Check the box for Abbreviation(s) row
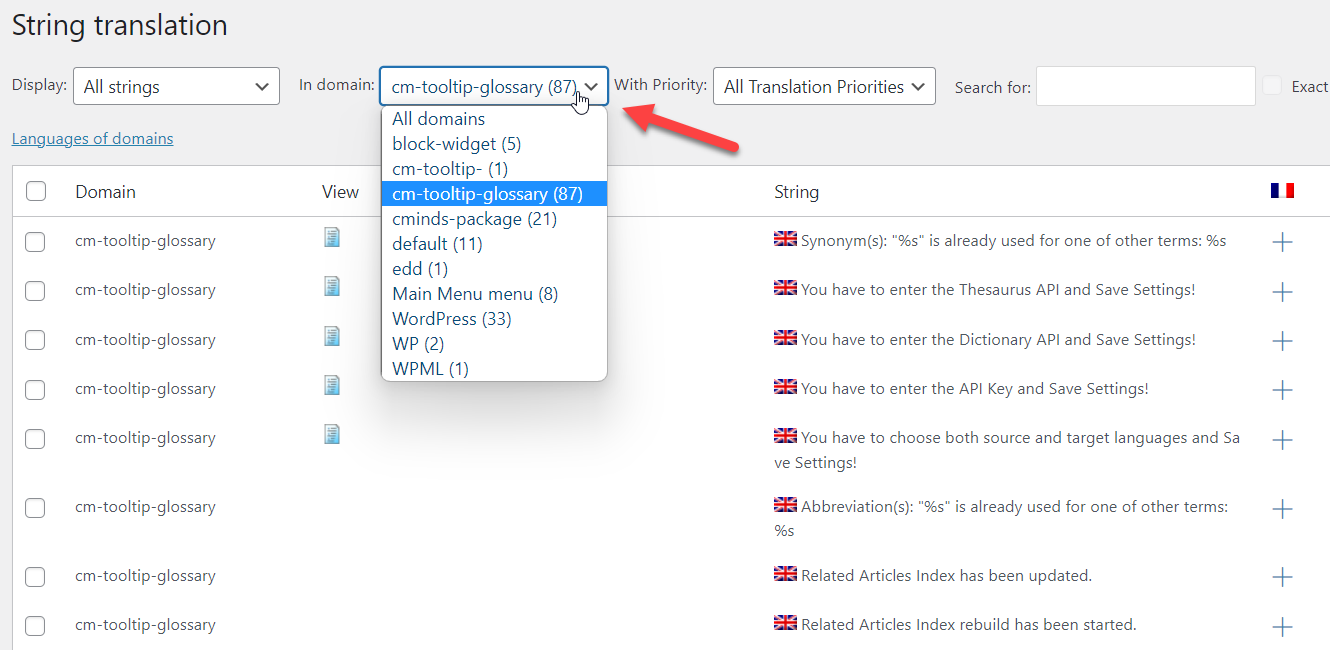This screenshot has width=1330, height=650. click(x=35, y=507)
